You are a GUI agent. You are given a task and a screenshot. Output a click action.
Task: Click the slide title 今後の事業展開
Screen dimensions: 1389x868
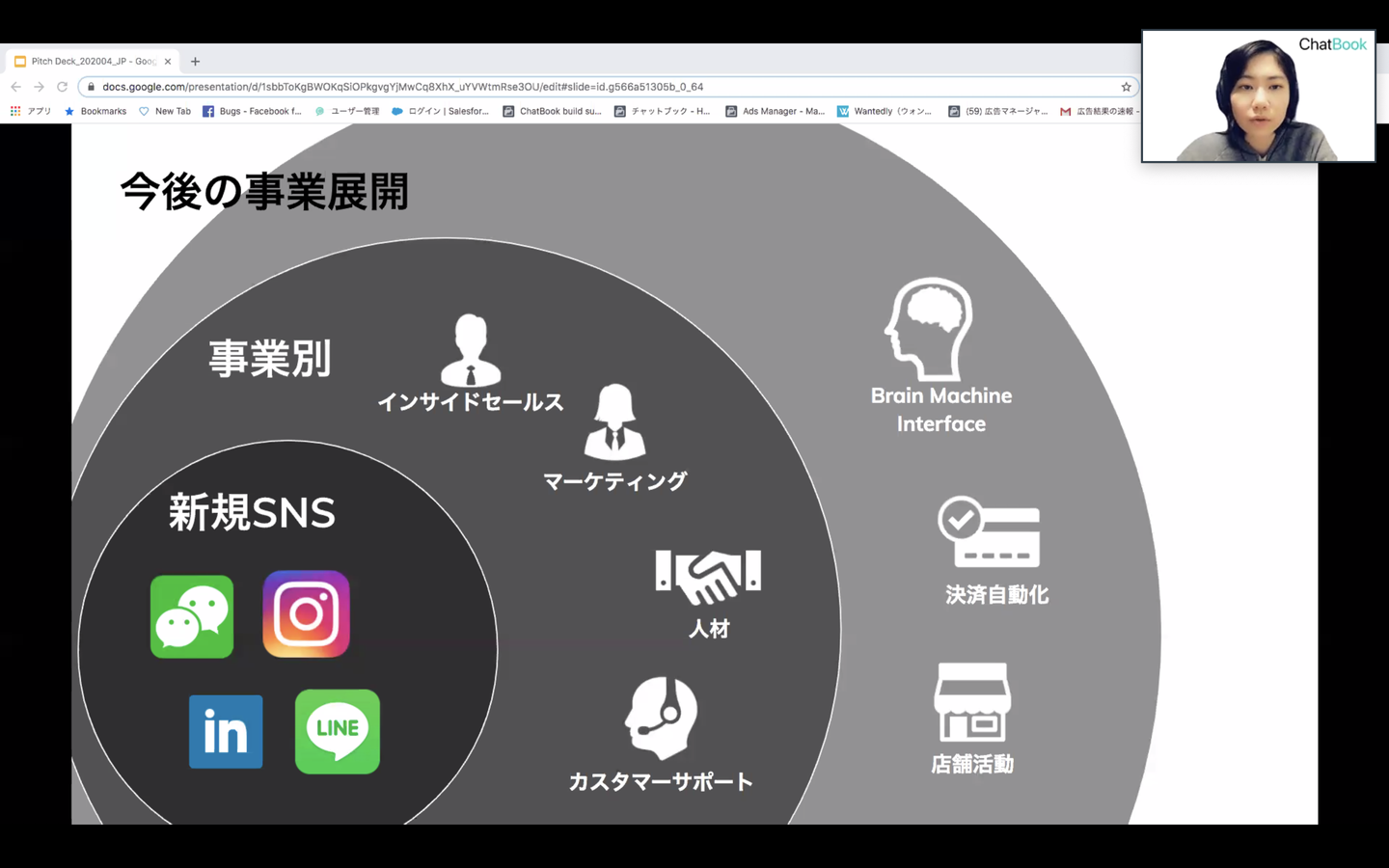264,192
